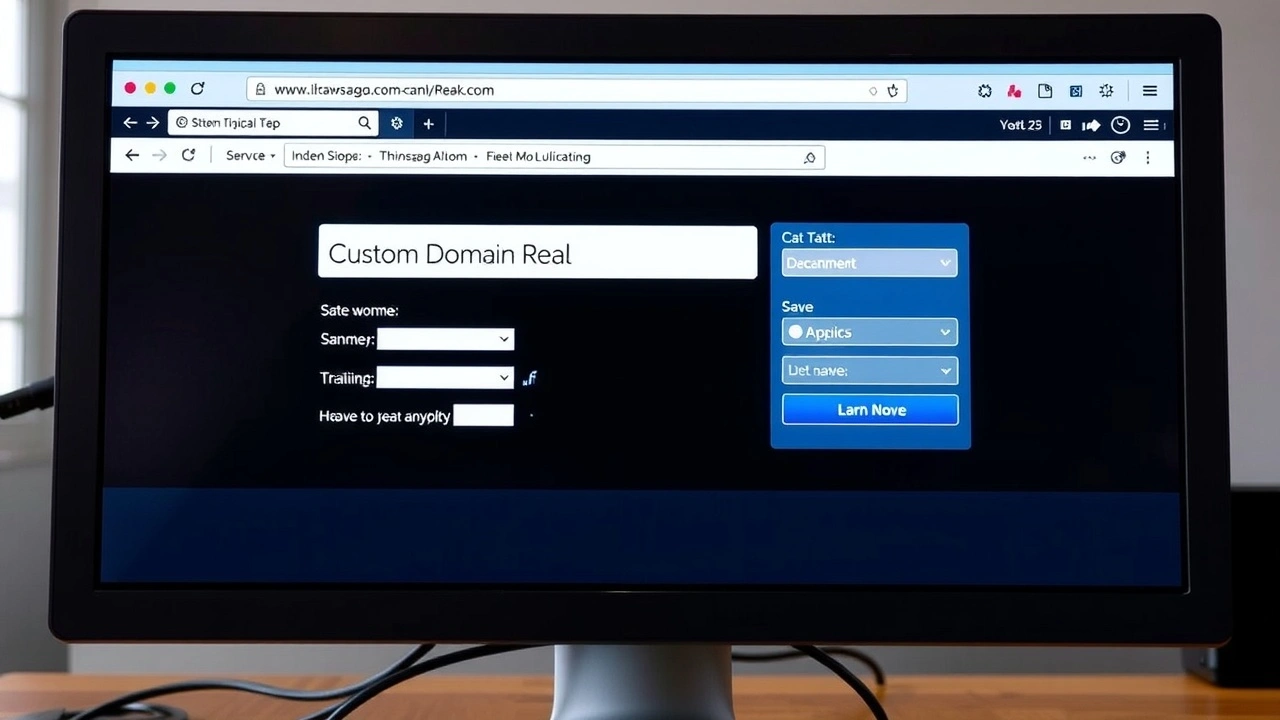Open the Uet nave dropdown
Screen dimensions: 1280x720
click(869, 370)
